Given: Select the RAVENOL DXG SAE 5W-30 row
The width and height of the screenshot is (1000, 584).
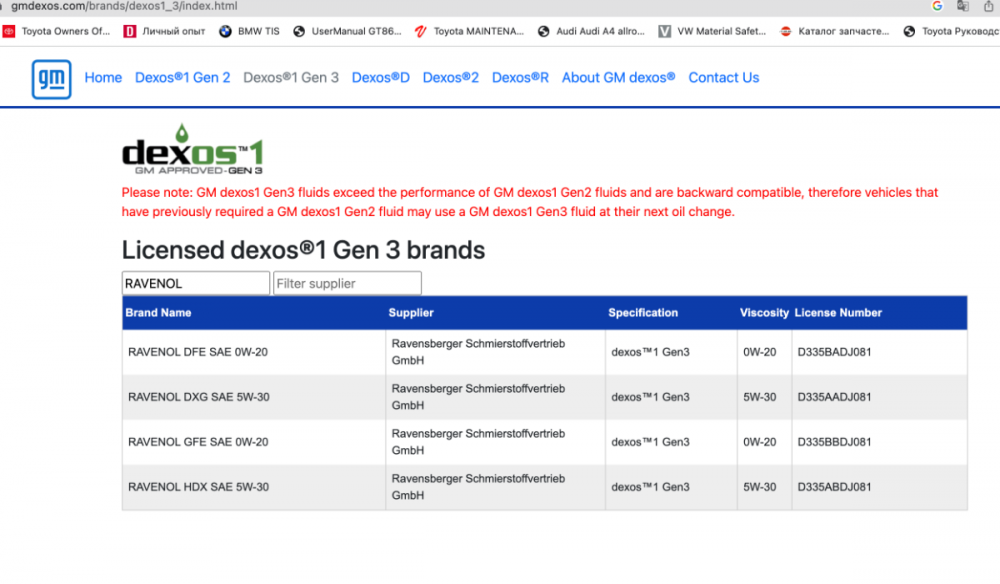Looking at the screenshot, I should [x=198, y=397].
